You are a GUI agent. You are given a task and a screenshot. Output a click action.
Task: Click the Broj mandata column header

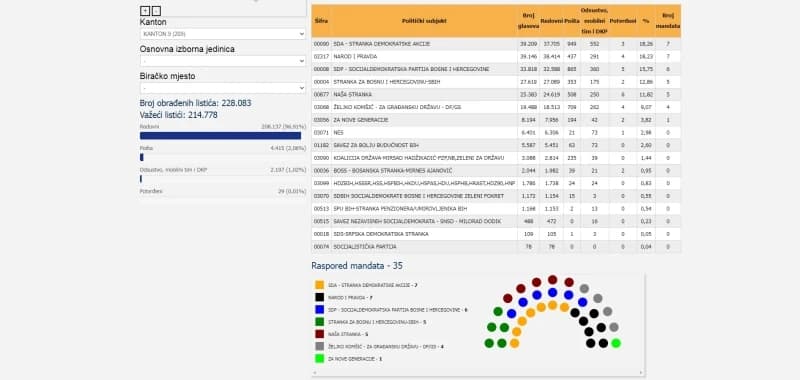[x=668, y=21]
